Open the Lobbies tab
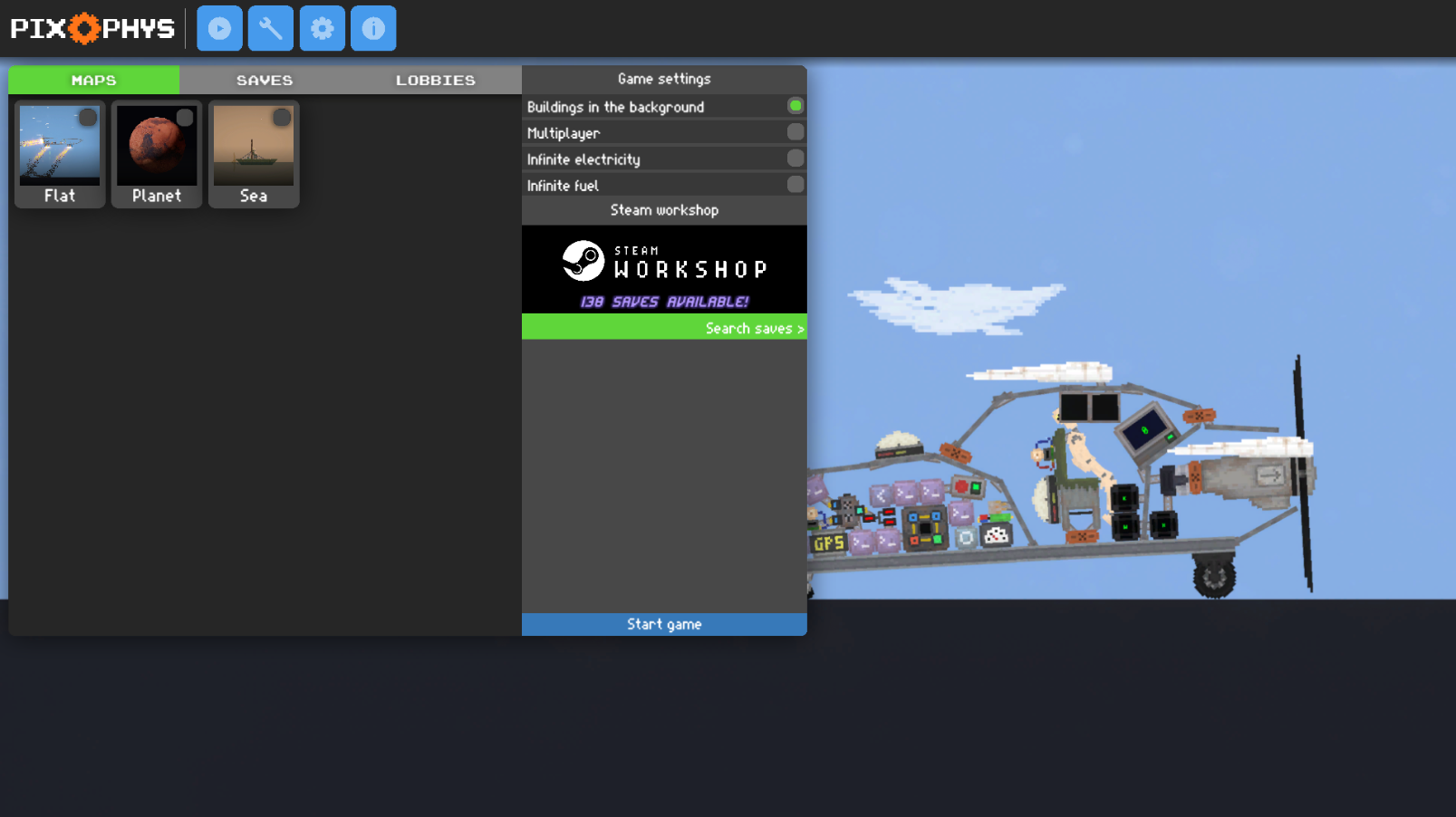 point(435,80)
